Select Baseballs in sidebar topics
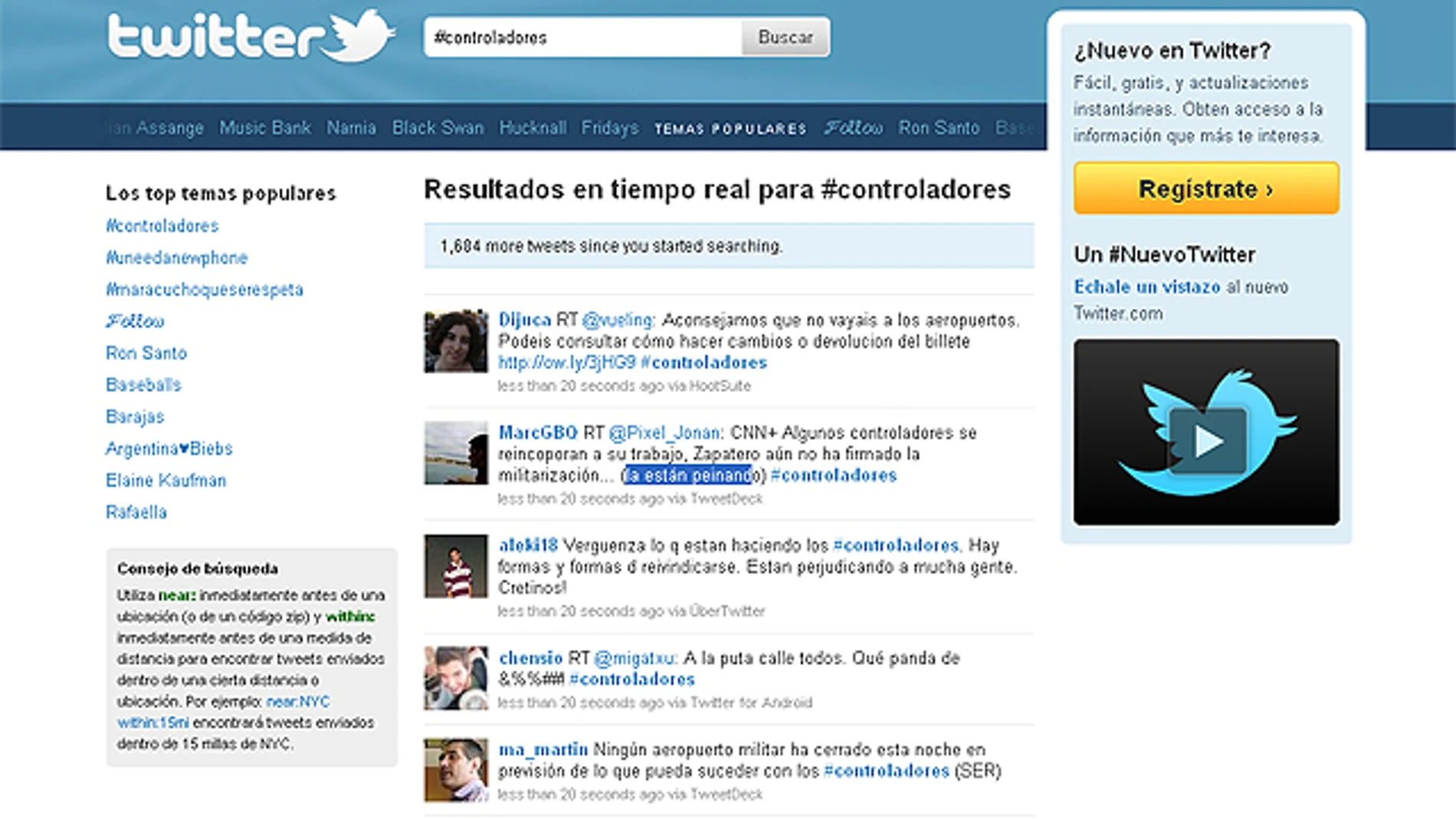Screen dimensions: 1456x819 pos(143,385)
